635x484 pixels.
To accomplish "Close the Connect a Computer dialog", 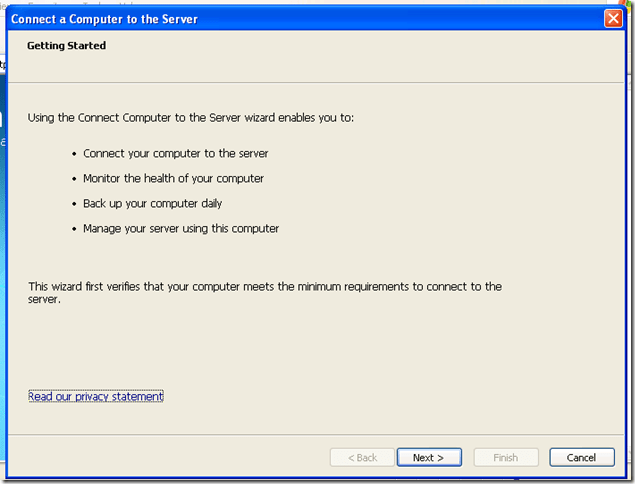I will [614, 18].
